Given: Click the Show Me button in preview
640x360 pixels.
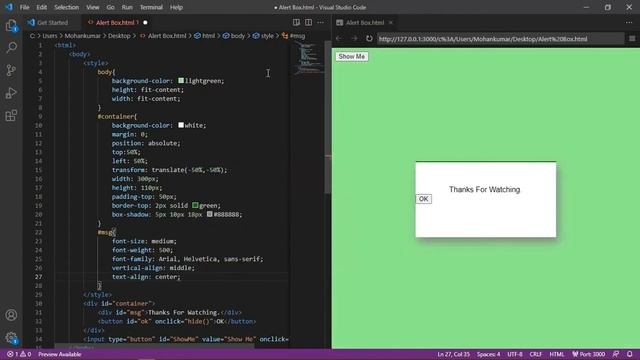Looking at the screenshot, I should tap(351, 56).
